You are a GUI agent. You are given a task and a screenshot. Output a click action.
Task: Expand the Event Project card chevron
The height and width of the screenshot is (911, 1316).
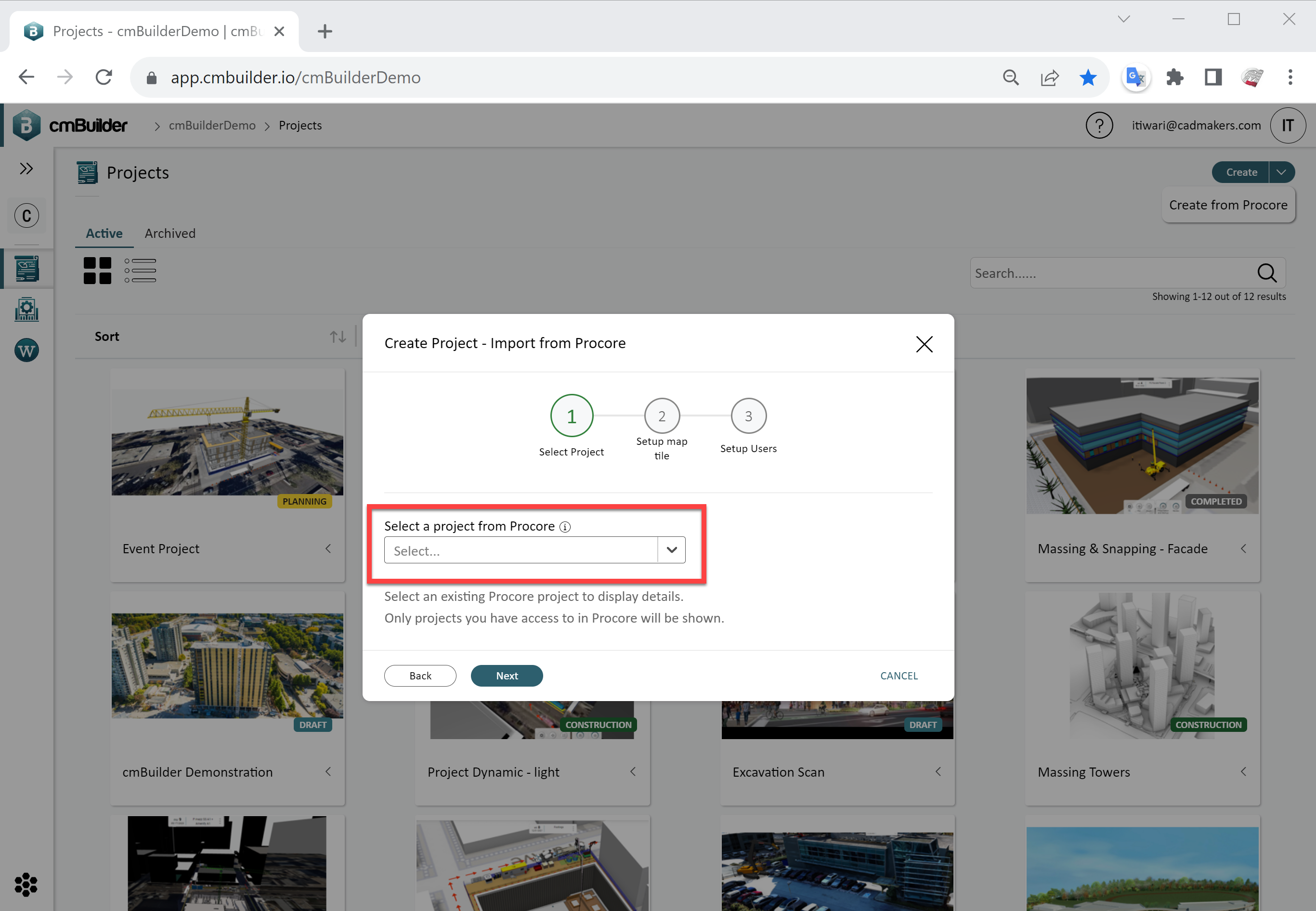(328, 548)
